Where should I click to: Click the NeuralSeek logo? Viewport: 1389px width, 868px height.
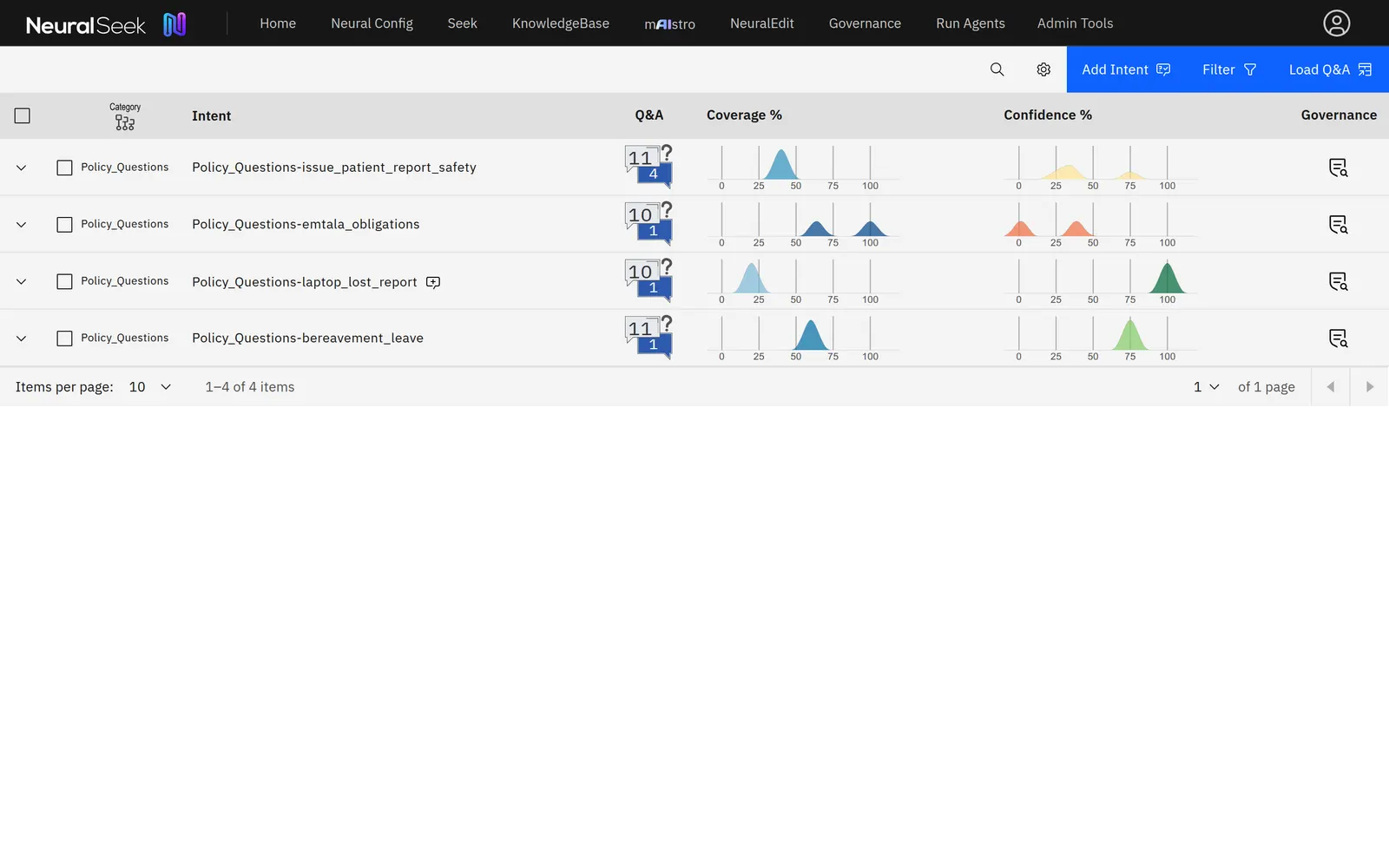click(106, 24)
